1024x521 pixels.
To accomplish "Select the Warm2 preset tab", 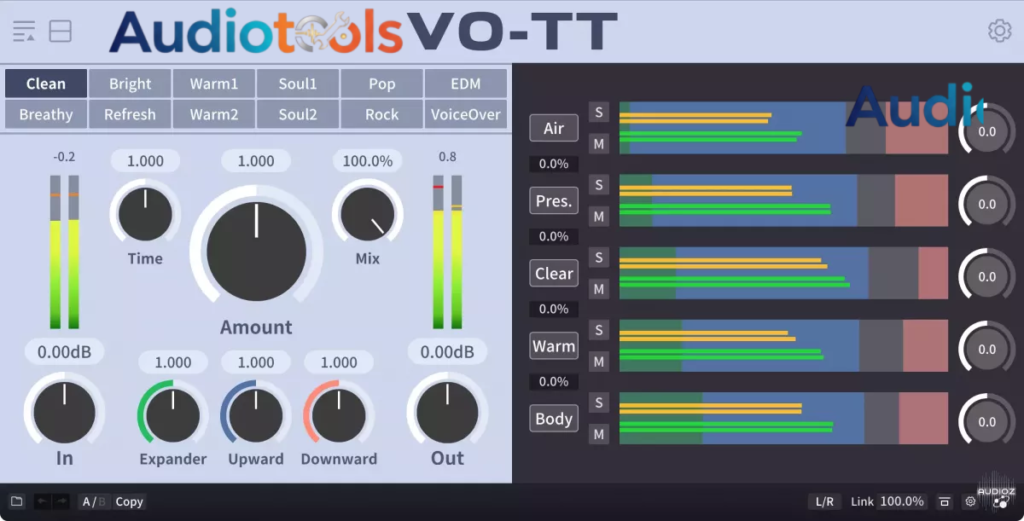I will pos(214,114).
